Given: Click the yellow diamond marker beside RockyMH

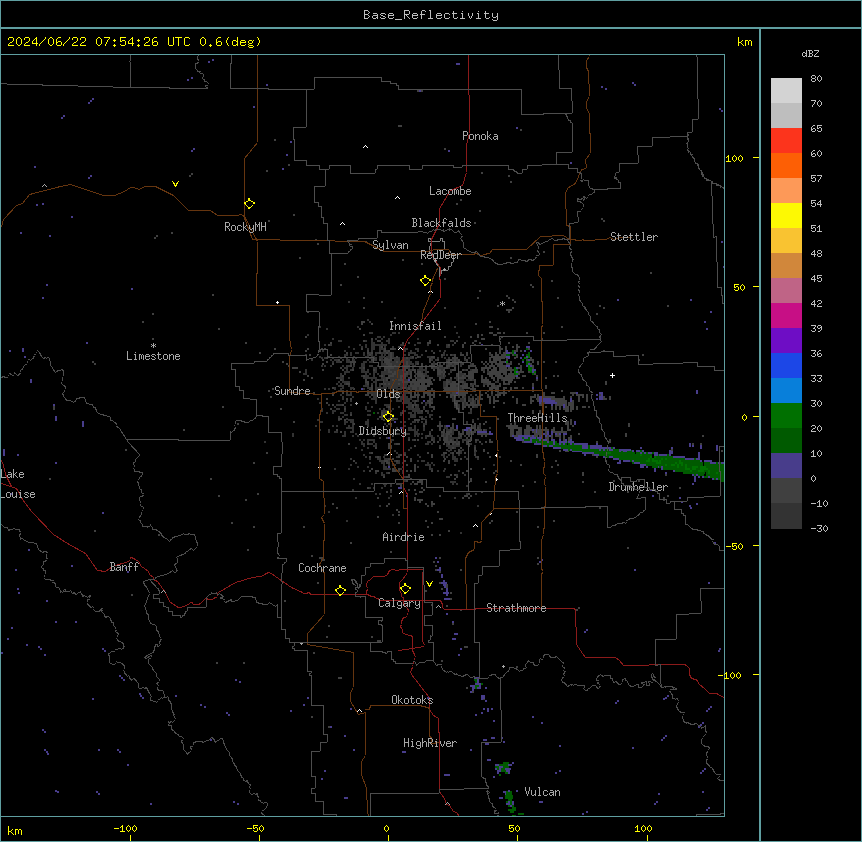Looking at the screenshot, I should [x=249, y=204].
